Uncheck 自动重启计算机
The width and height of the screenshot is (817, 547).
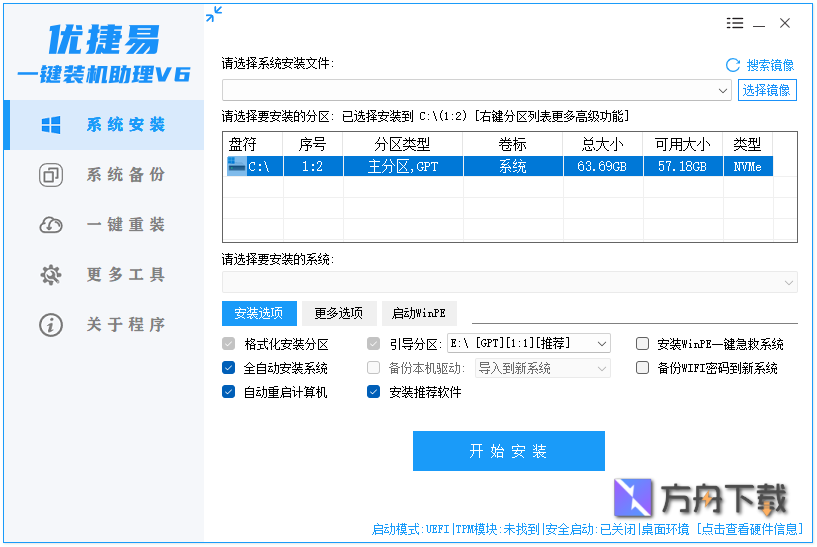[x=229, y=392]
